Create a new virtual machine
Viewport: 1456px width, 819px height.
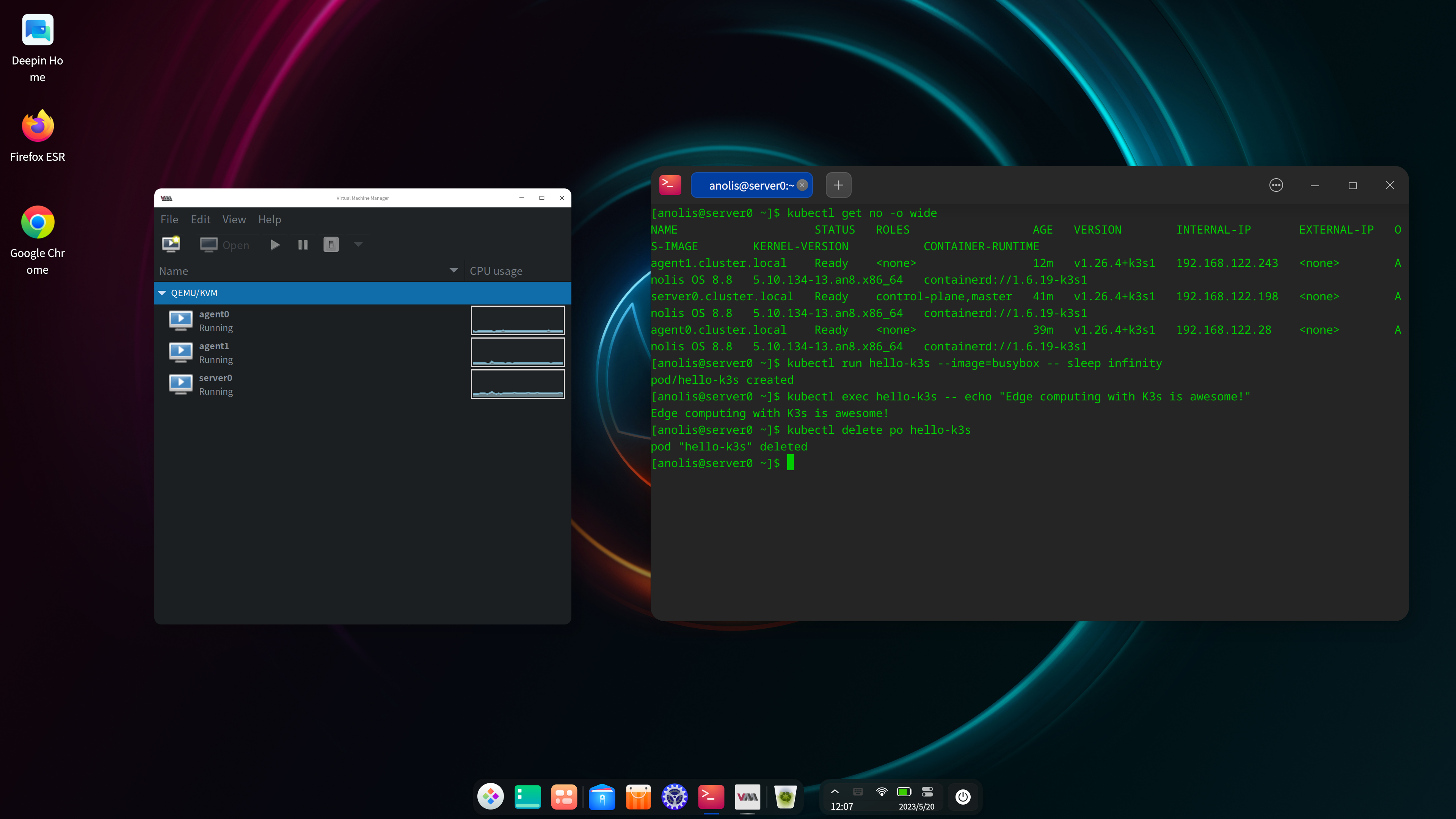coord(171,244)
